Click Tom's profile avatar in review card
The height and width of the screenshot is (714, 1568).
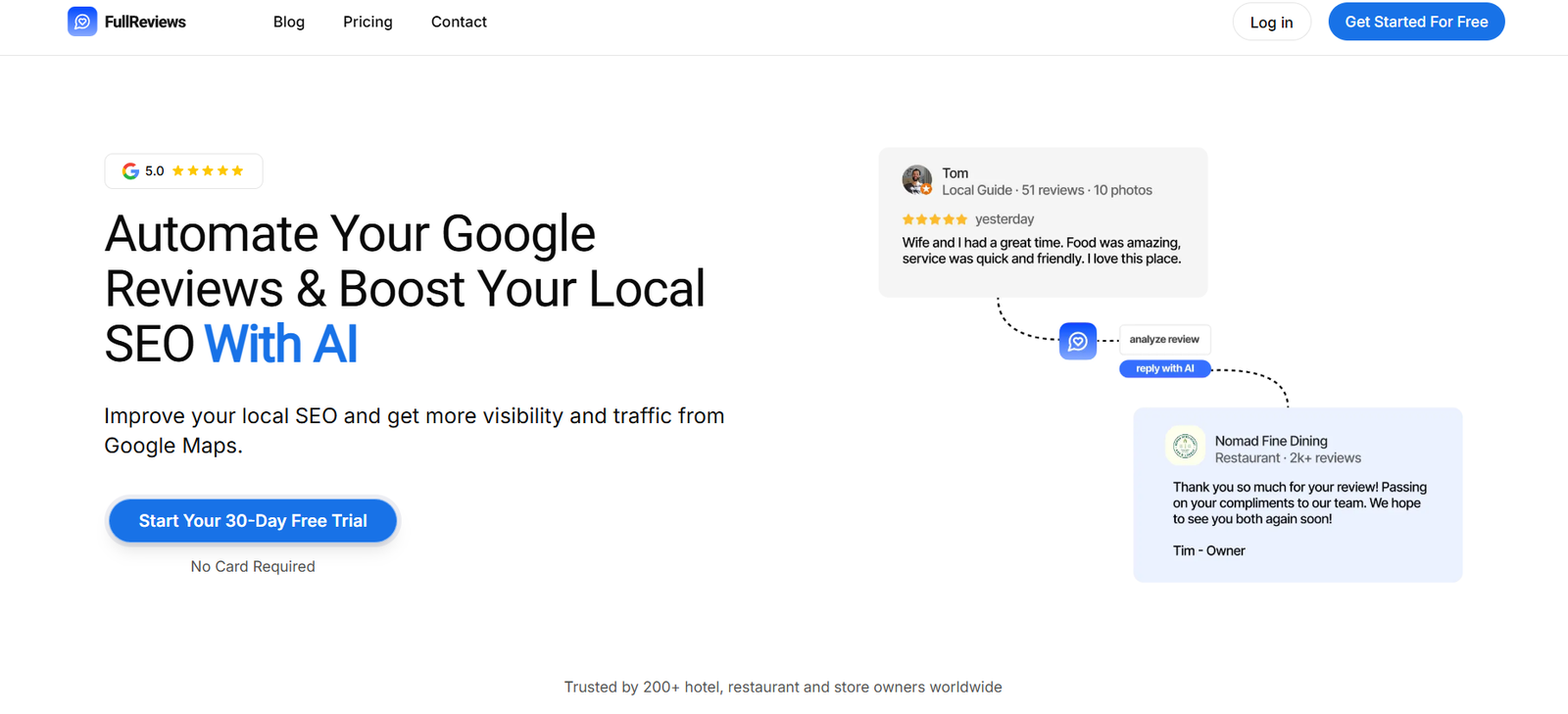(x=916, y=180)
